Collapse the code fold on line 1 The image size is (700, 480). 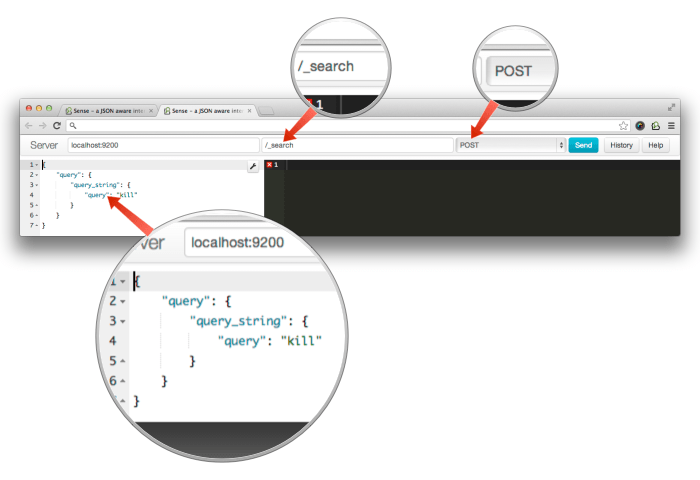[x=37, y=165]
